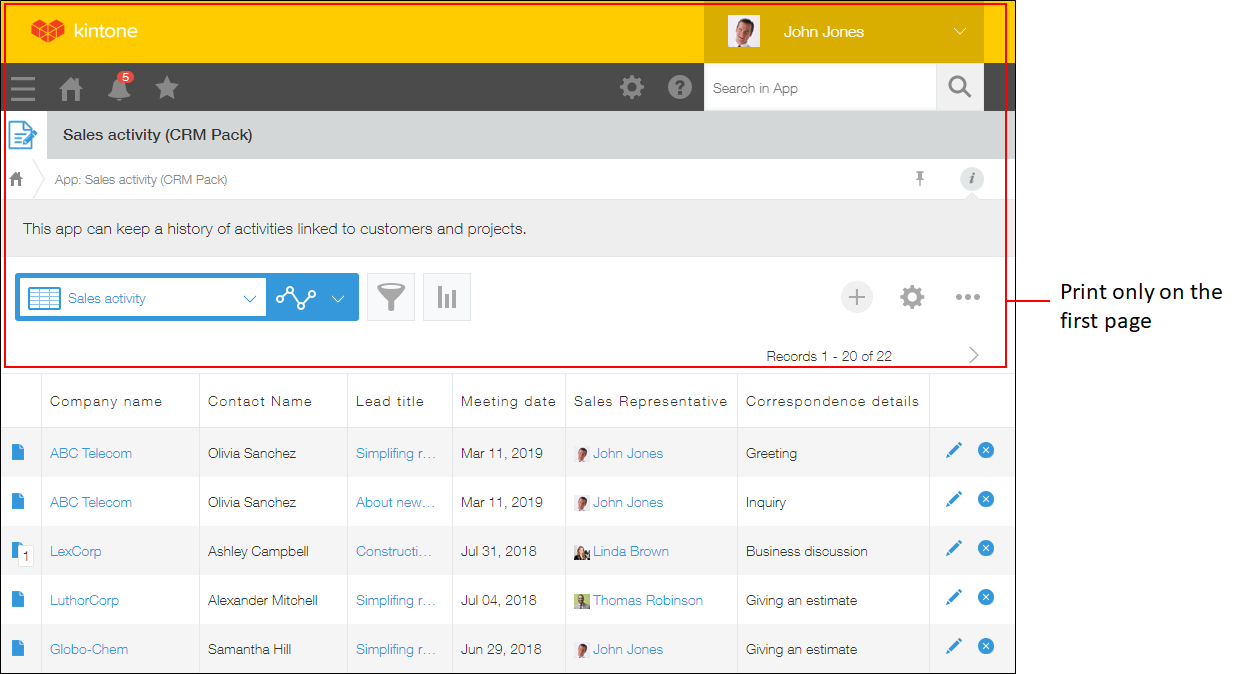
Task: Go to the portal home icon
Action: [71, 89]
